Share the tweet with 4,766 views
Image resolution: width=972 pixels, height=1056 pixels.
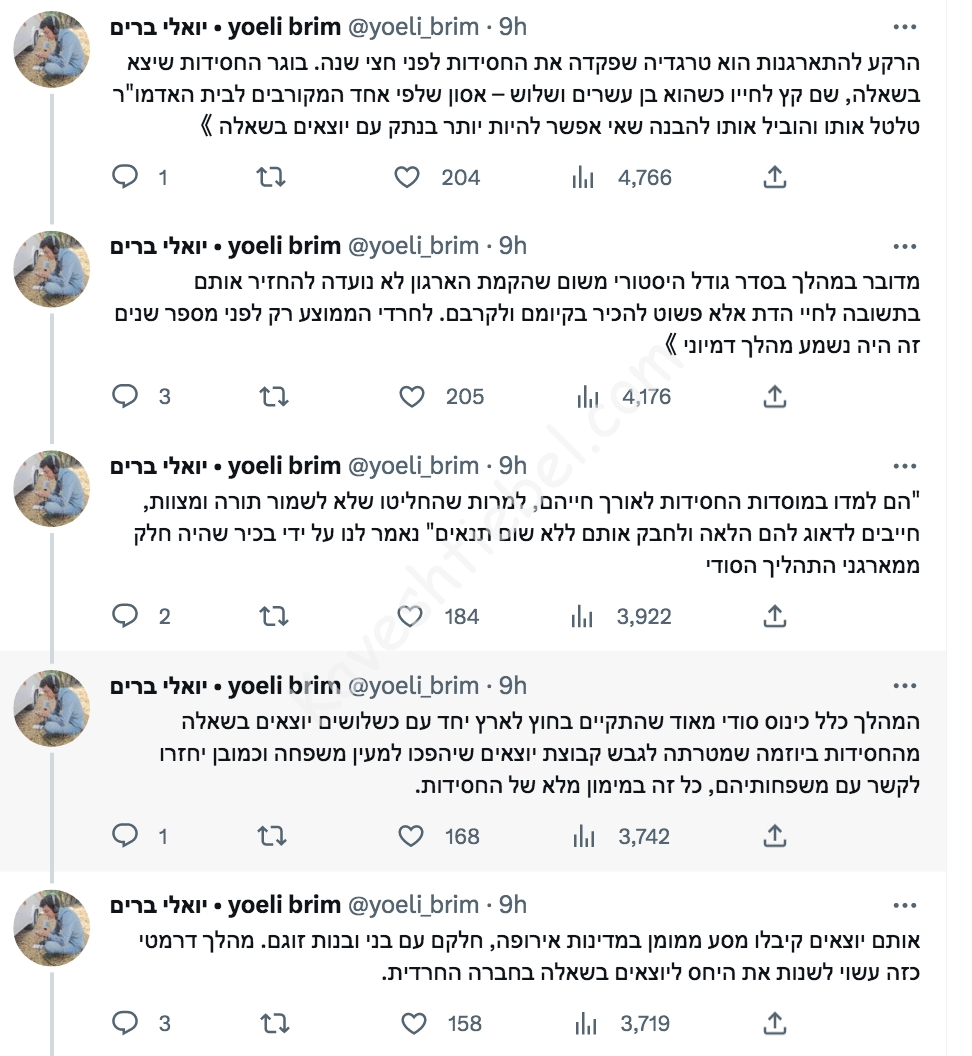pyautogui.click(x=774, y=178)
